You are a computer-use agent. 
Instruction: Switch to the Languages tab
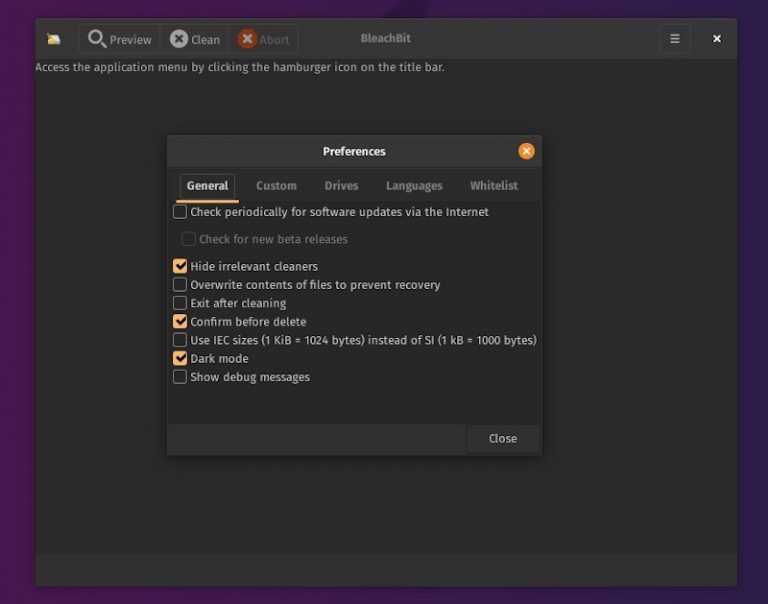(414, 186)
